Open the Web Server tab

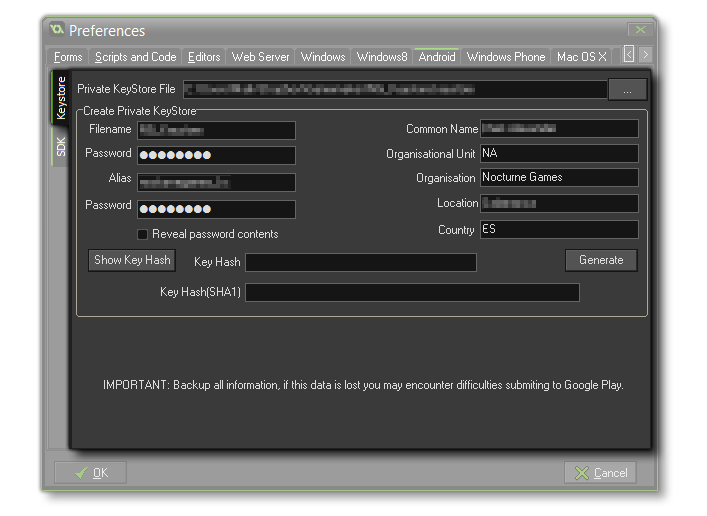click(260, 57)
